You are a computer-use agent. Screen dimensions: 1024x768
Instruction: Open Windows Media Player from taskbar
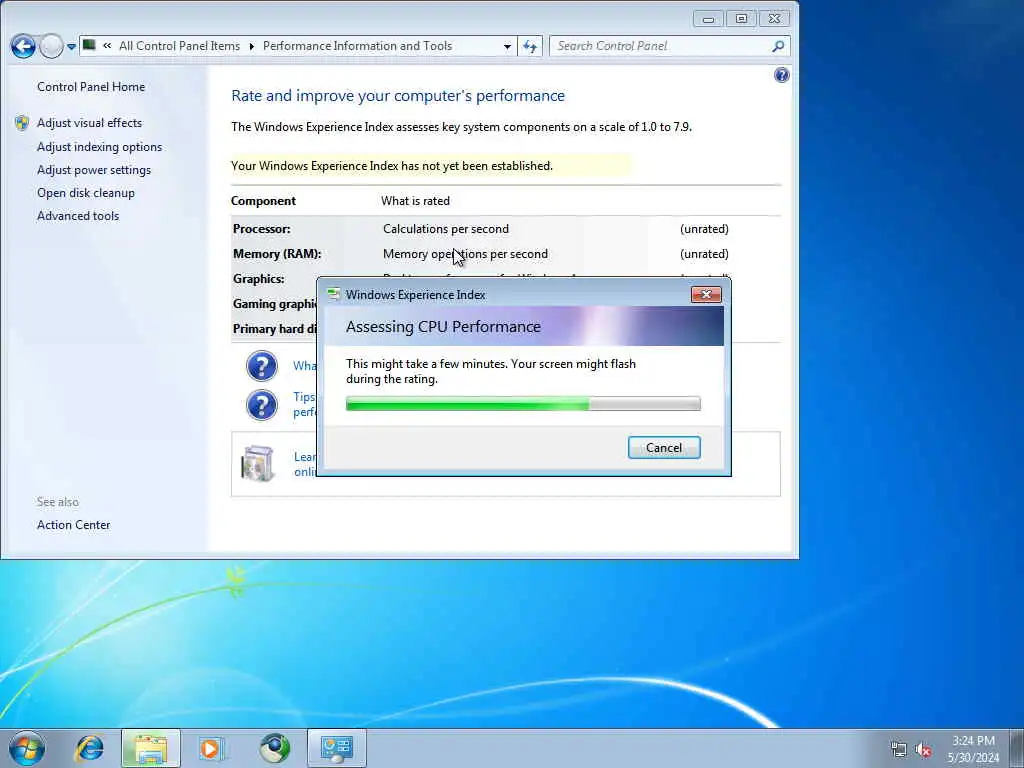tap(212, 748)
